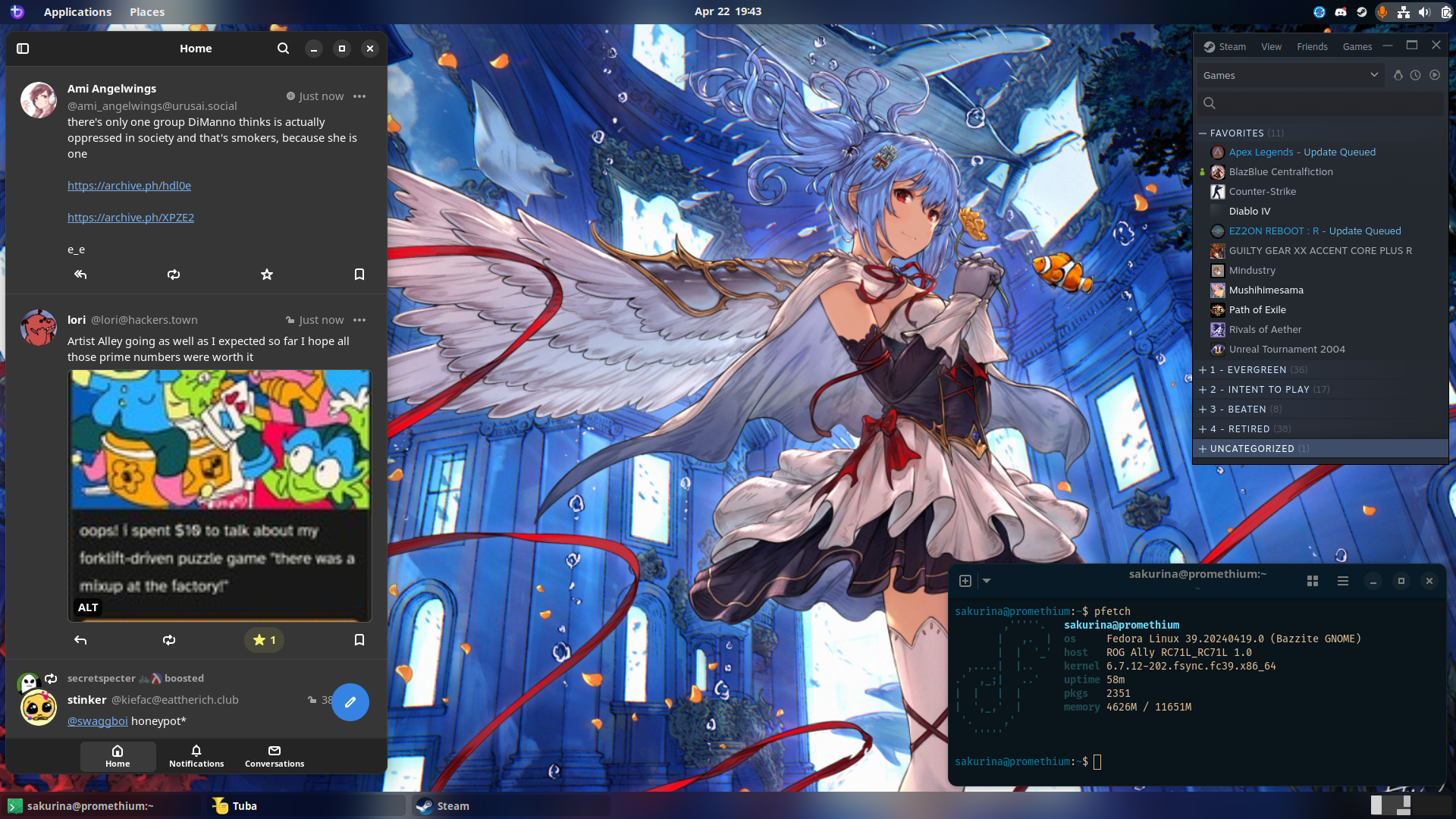The width and height of the screenshot is (1456, 819).
Task: Open the system volume tray icon
Action: click(x=1424, y=12)
